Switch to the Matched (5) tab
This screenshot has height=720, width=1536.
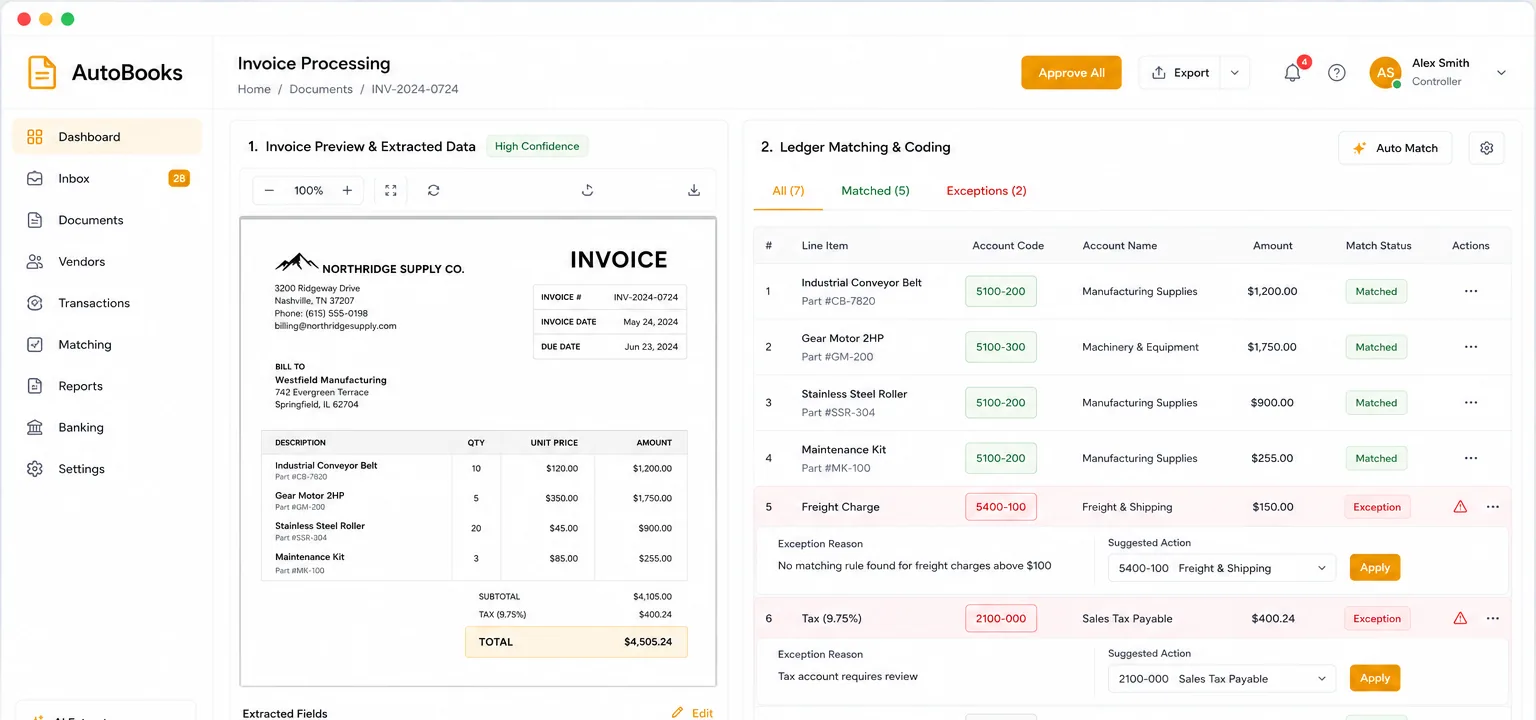[875, 191]
